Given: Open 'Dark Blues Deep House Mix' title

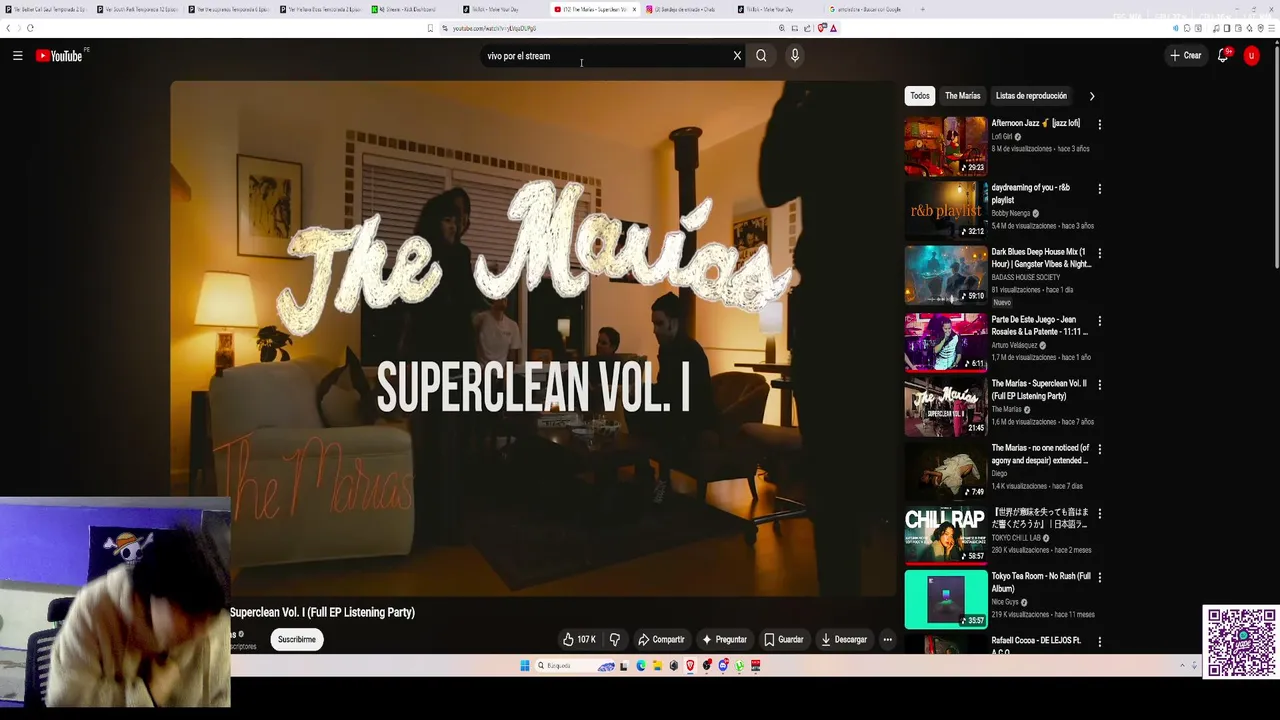Looking at the screenshot, I should coord(1040,258).
